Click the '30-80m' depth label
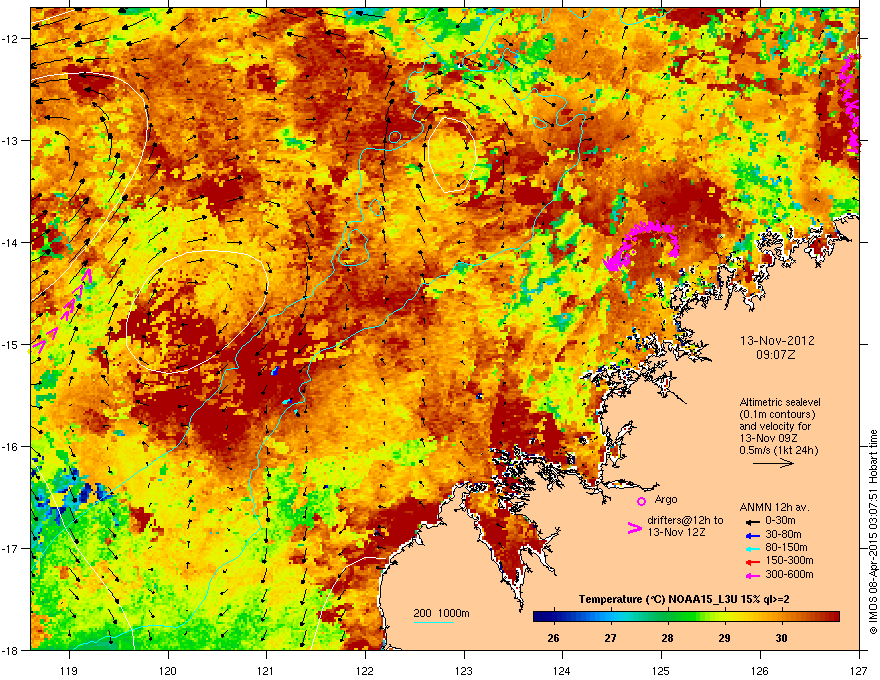 [x=783, y=535]
